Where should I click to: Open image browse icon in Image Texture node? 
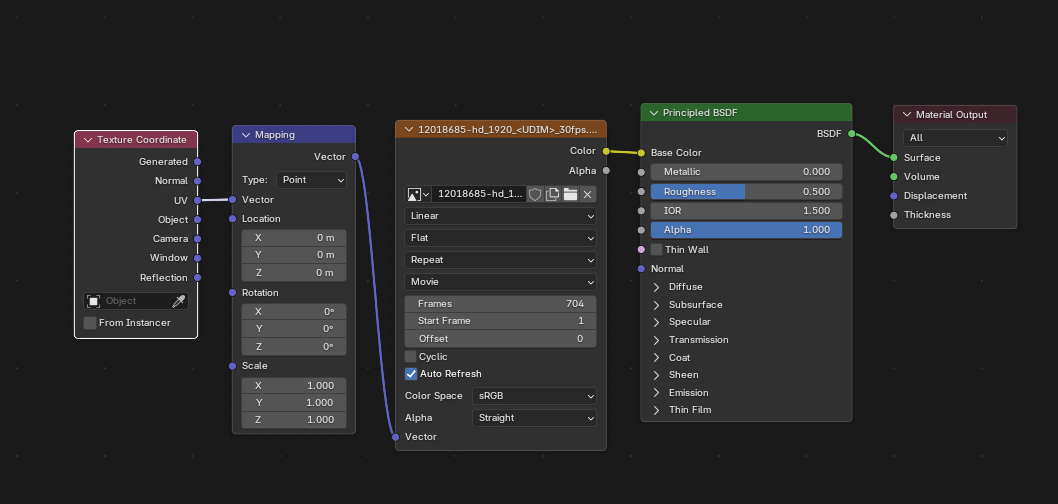point(418,194)
